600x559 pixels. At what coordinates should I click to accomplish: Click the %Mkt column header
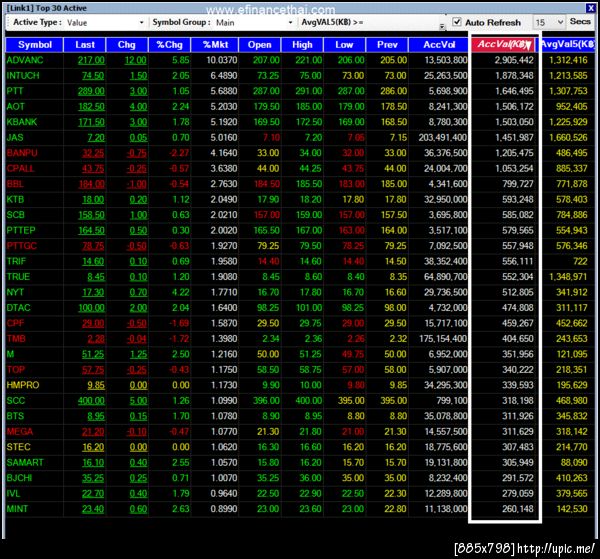click(x=215, y=45)
